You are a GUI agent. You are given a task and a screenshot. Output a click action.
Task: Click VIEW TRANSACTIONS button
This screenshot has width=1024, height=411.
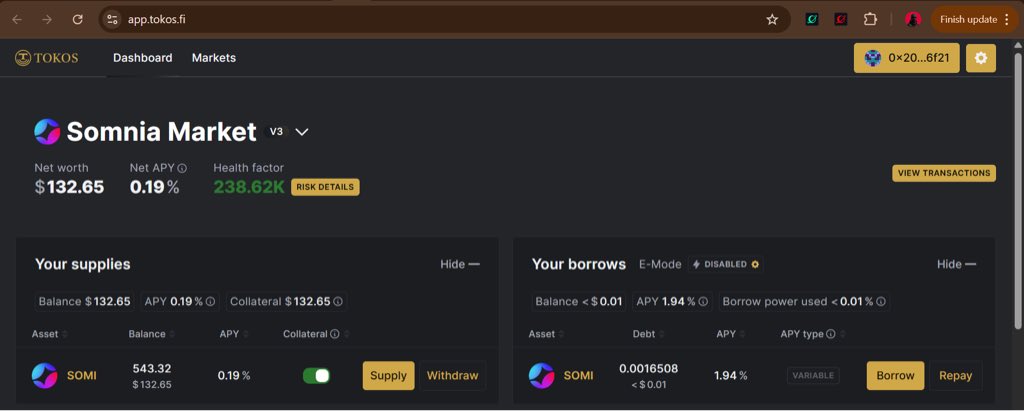click(x=944, y=173)
